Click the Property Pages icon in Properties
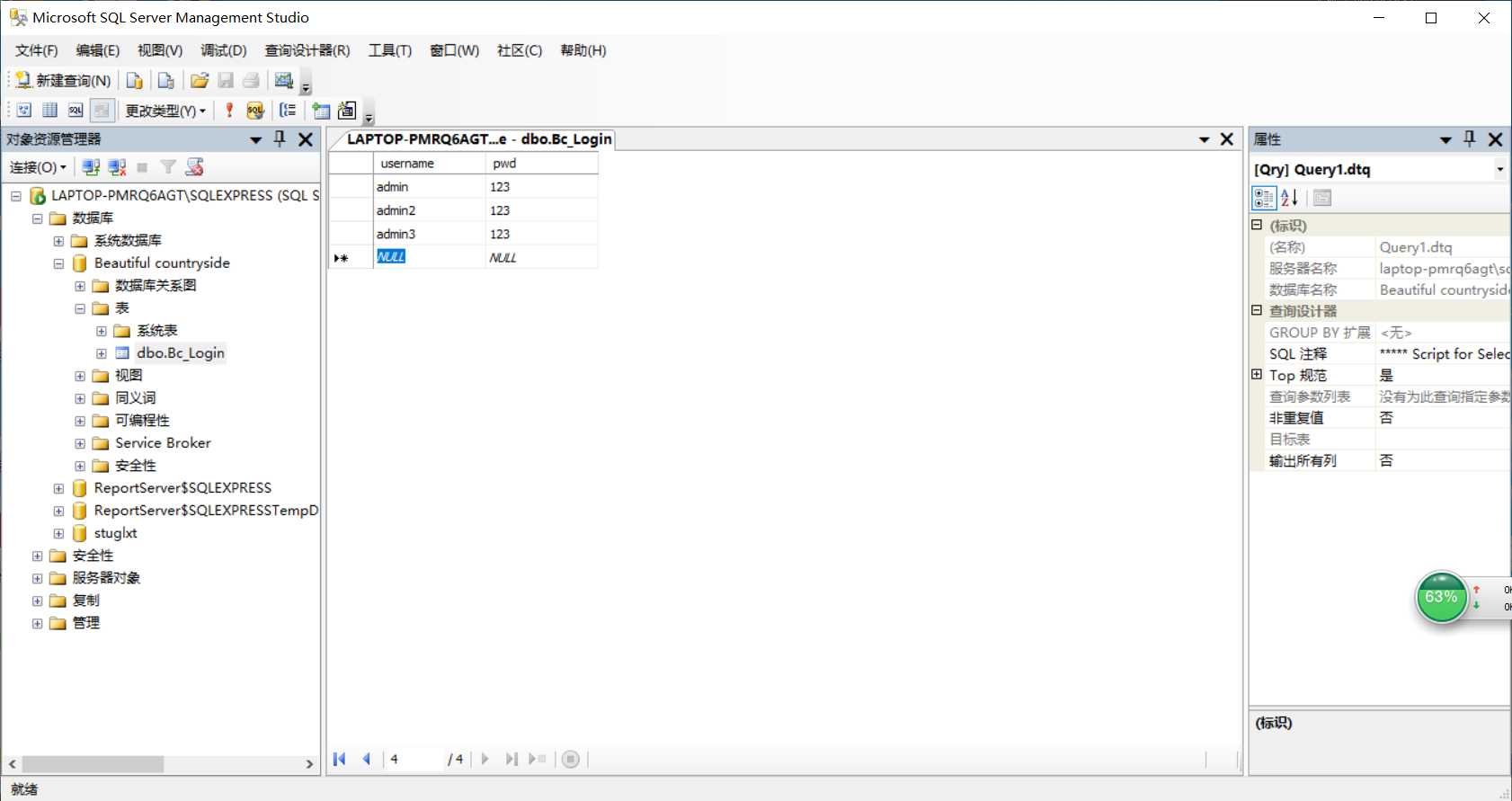 [x=1321, y=198]
